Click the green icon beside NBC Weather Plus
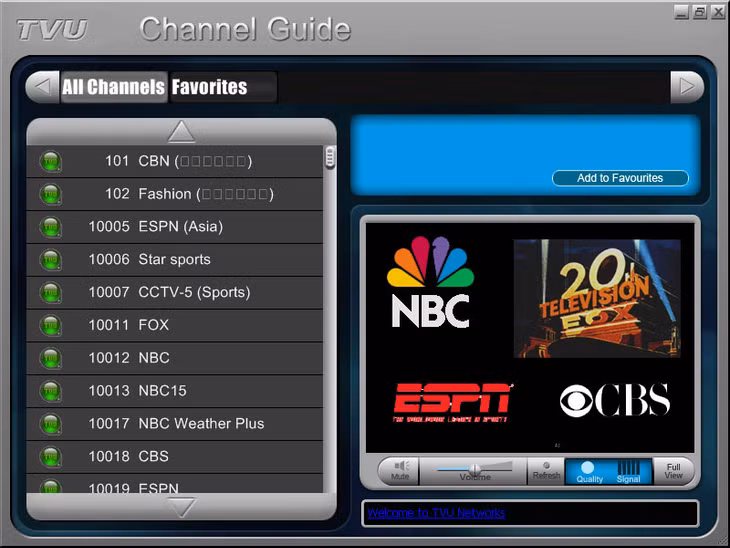 click(51, 424)
